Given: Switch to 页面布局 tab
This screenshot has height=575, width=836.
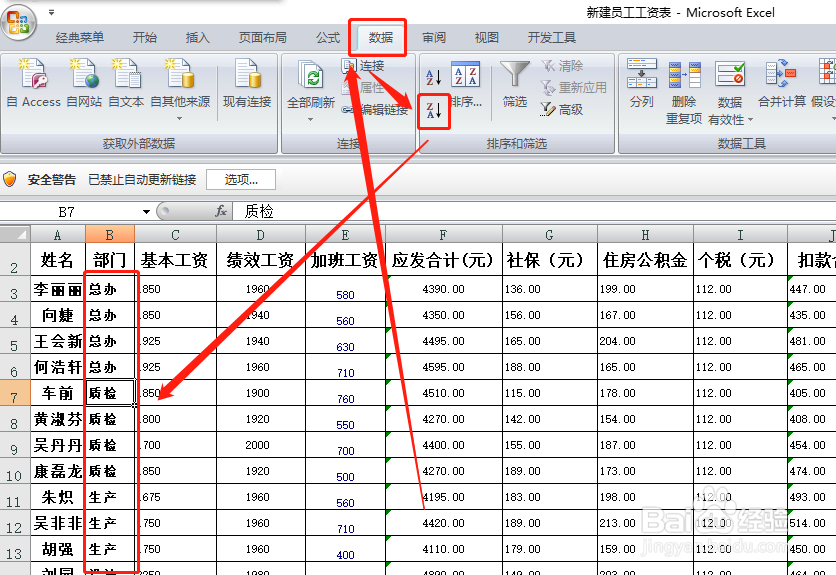Looking at the screenshot, I should [x=262, y=38].
